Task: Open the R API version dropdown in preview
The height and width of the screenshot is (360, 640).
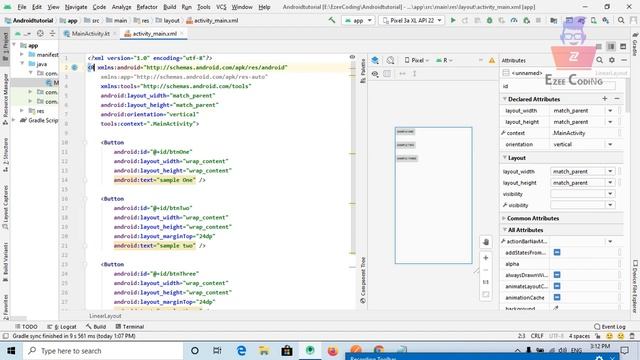Action: (444, 60)
